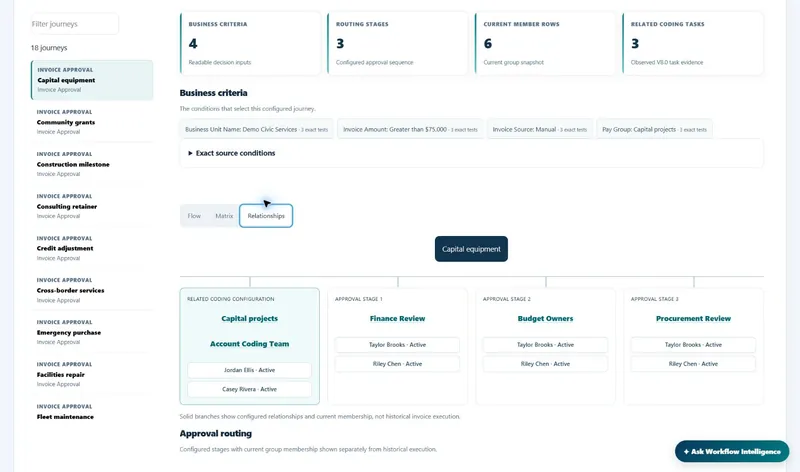Click Jordan Ellis - Active member

[249, 370]
